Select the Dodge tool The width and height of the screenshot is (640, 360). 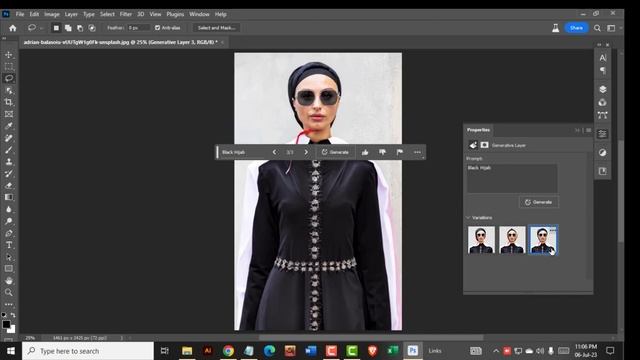tap(9, 221)
